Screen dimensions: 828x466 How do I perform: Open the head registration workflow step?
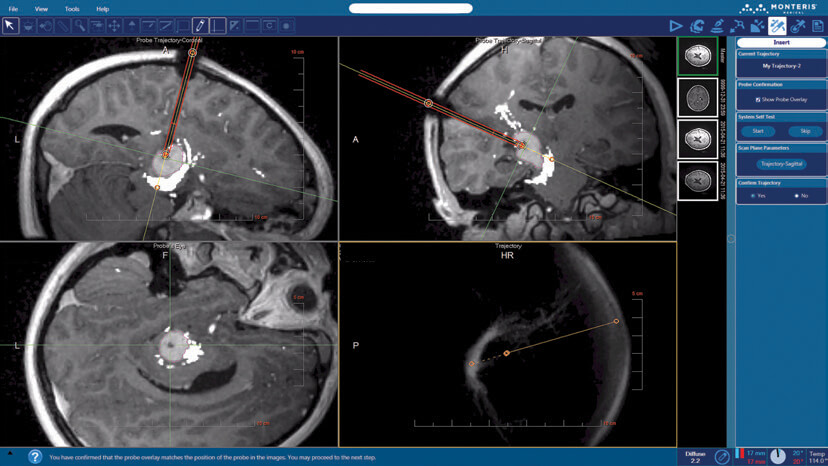point(697,26)
